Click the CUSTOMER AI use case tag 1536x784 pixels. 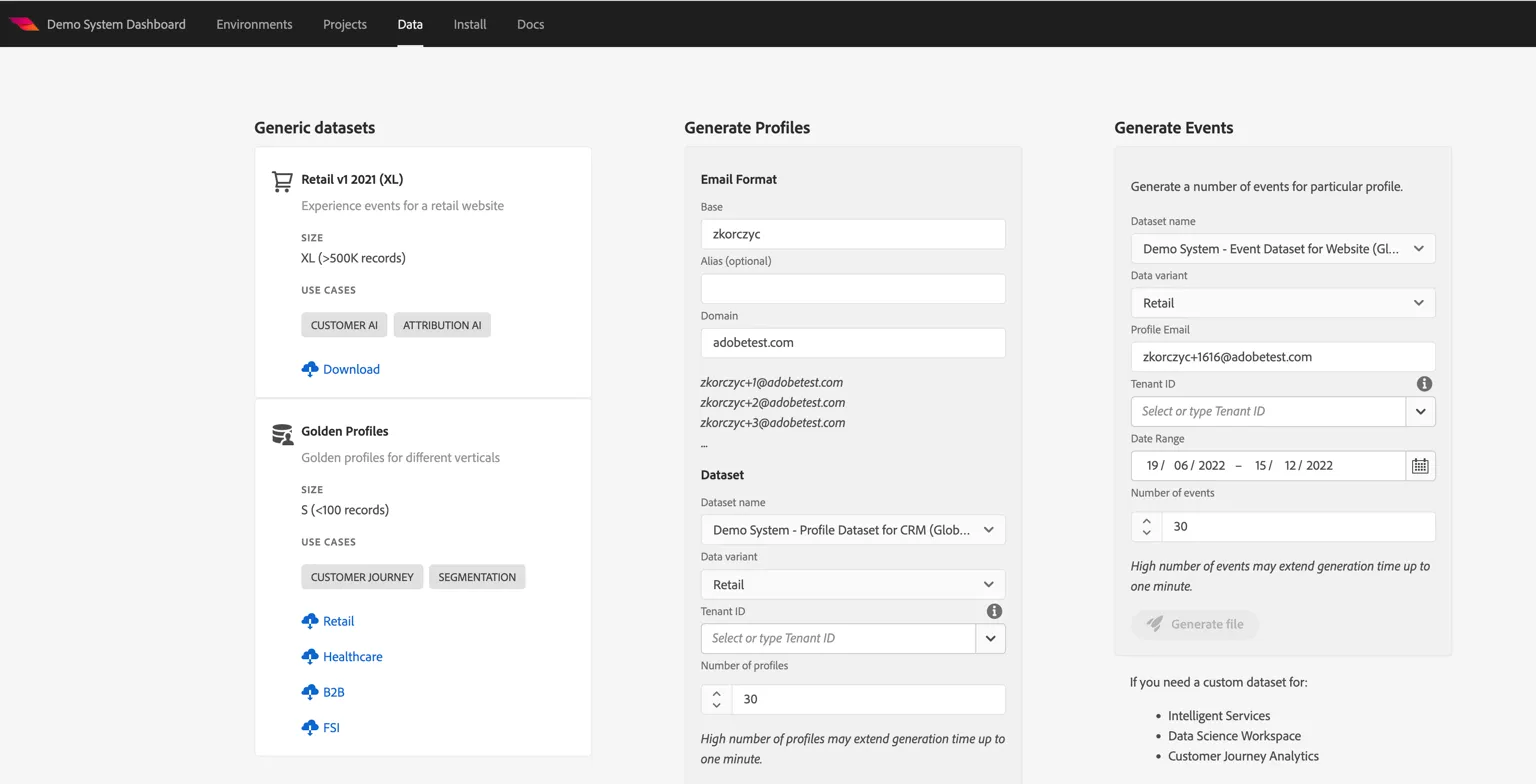344,325
